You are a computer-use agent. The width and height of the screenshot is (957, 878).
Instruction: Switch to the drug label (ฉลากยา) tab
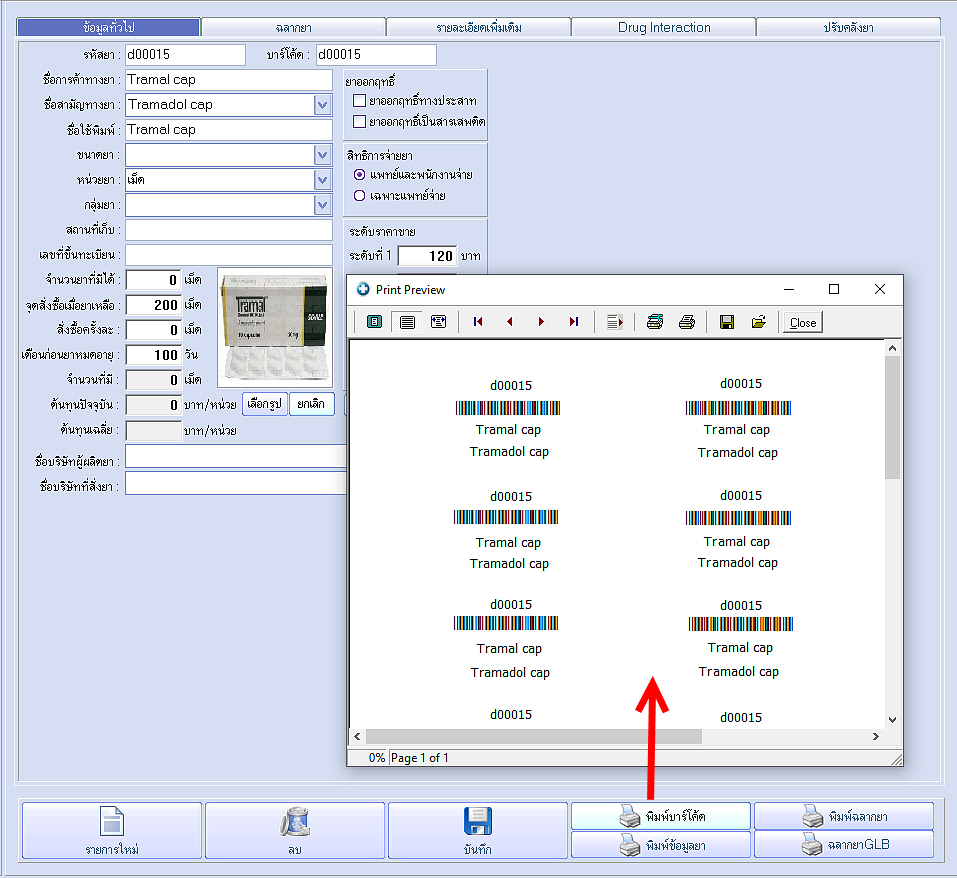click(x=294, y=27)
